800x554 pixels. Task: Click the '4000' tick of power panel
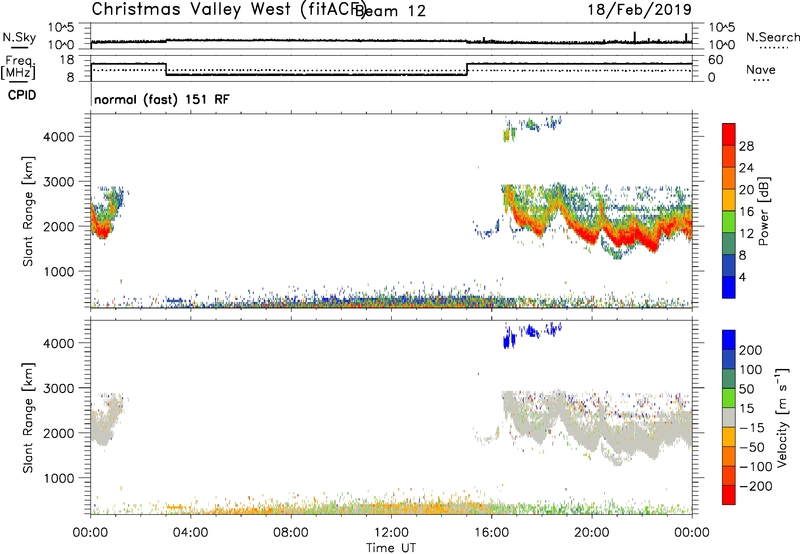[x=59, y=137]
